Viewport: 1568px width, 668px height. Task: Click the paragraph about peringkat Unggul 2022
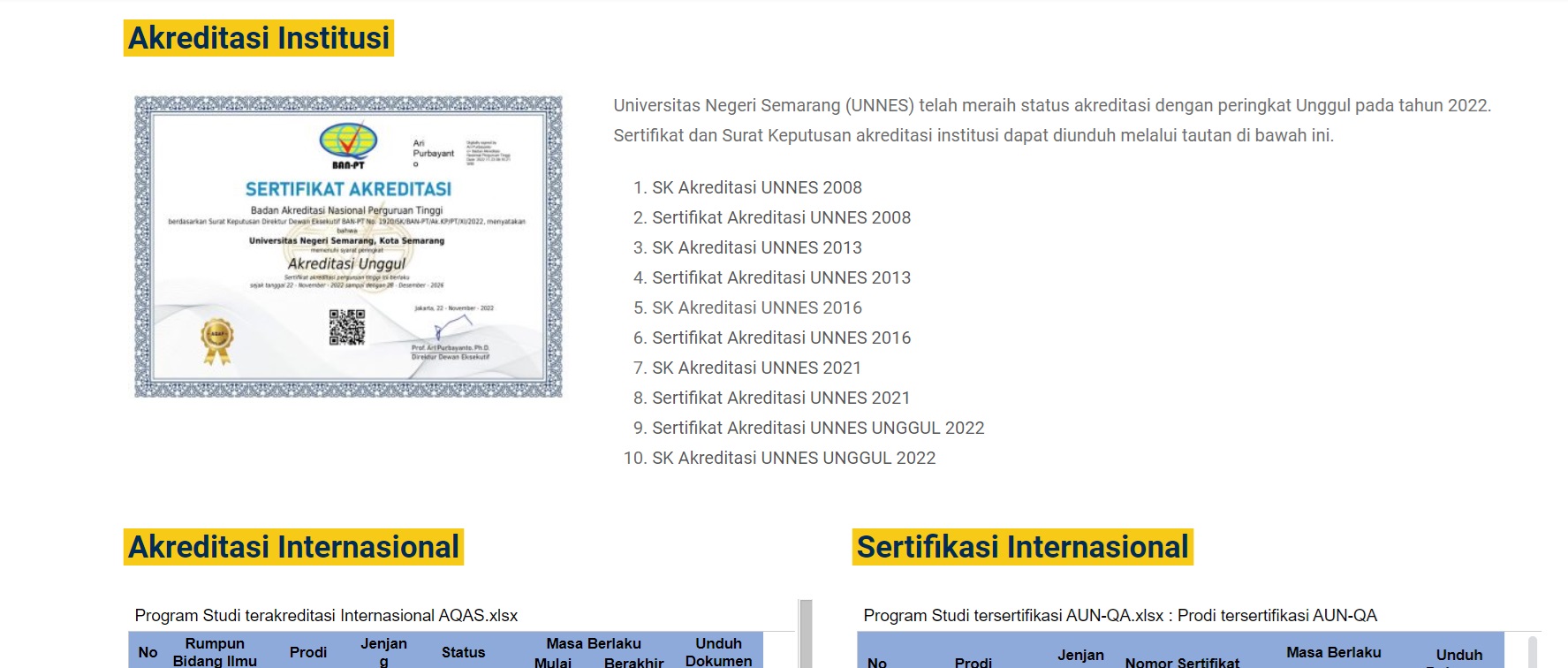point(1052,120)
